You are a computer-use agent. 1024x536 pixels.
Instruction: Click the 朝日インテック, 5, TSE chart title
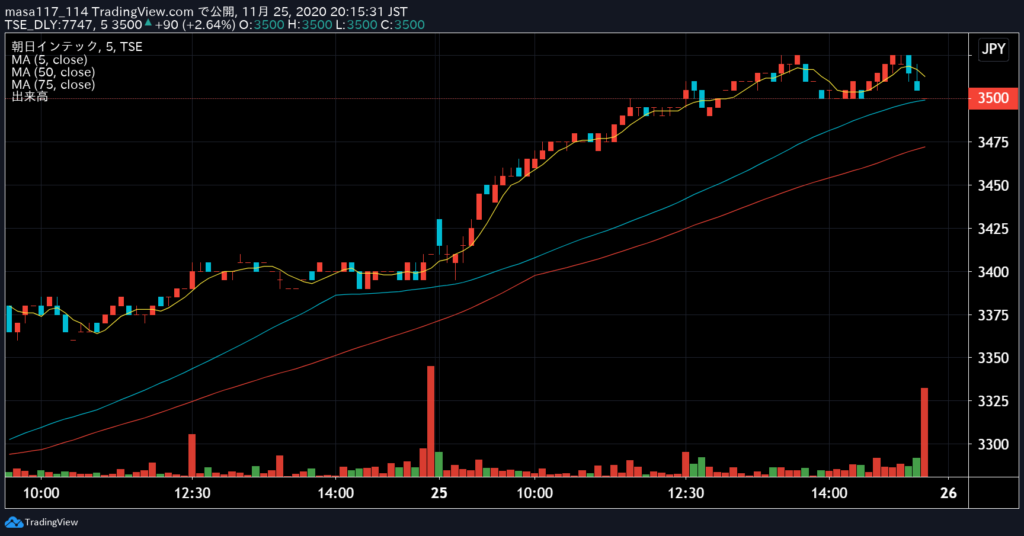pyautogui.click(x=76, y=46)
